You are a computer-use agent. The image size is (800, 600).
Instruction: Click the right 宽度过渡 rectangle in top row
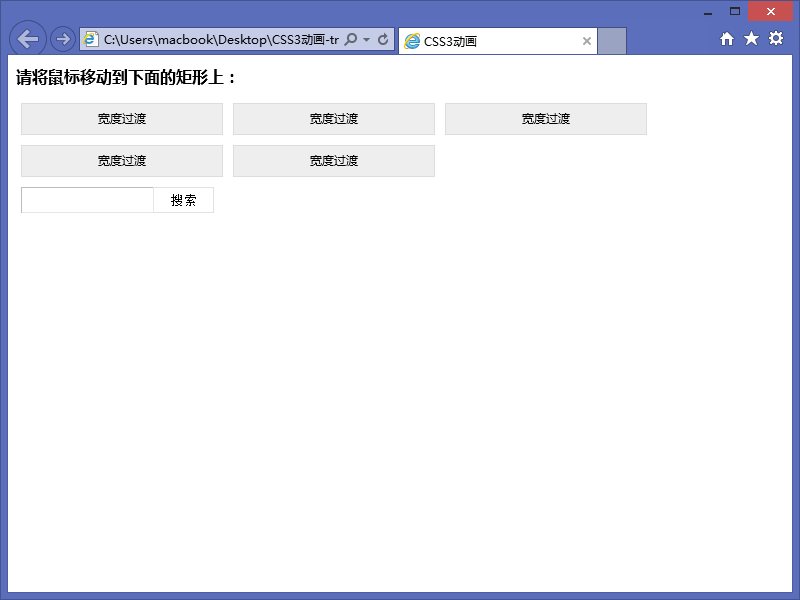pos(546,119)
